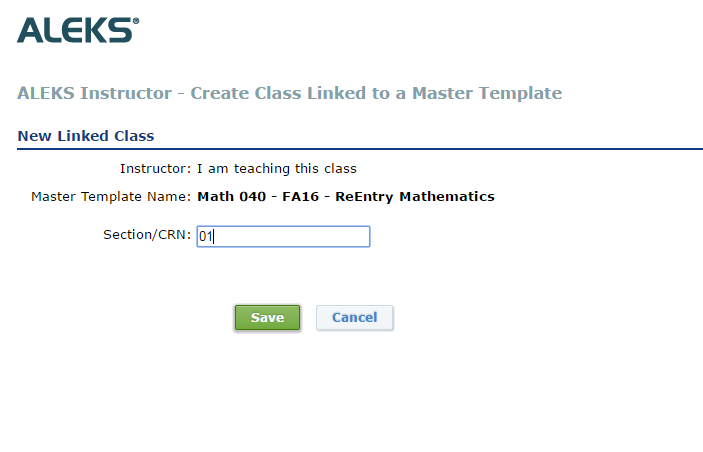Screen dimensions: 703x452
Task: Select the Master Template Name label
Action: pos(111,196)
